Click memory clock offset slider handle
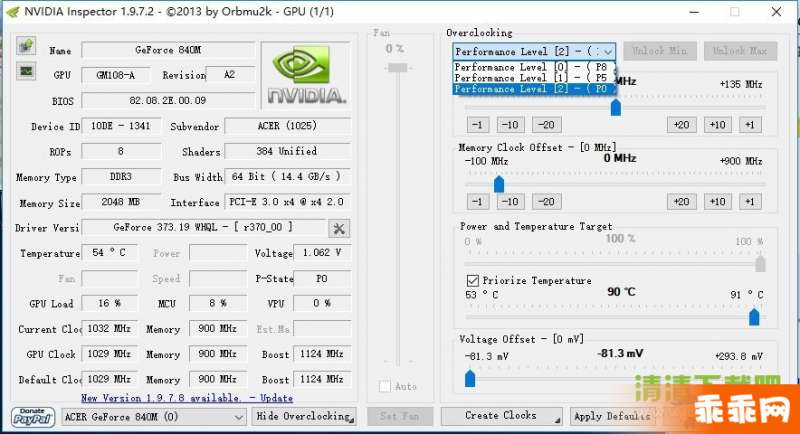Viewport: 800px width, 434px height. point(499,184)
